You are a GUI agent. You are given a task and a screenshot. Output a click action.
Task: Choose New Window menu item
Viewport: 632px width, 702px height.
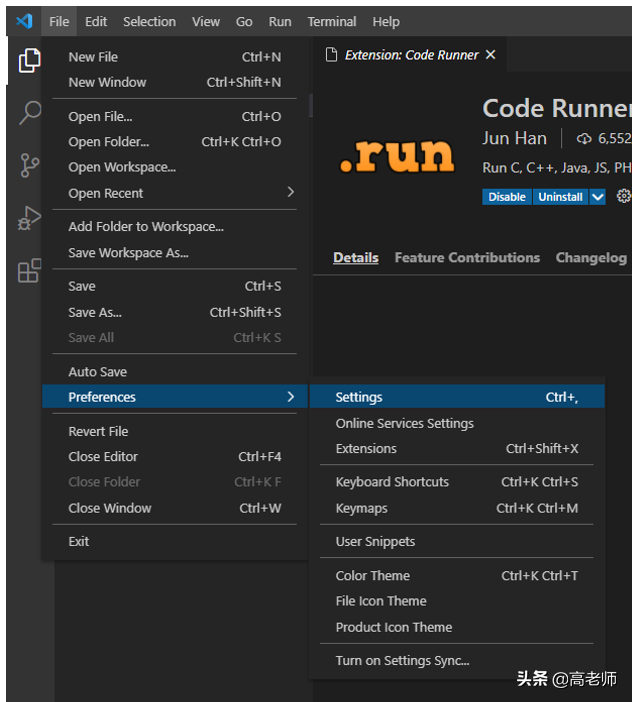(175, 82)
